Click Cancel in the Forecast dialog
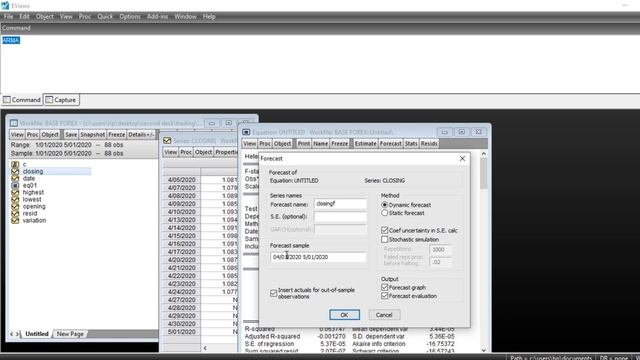640x360 pixels. point(384,315)
